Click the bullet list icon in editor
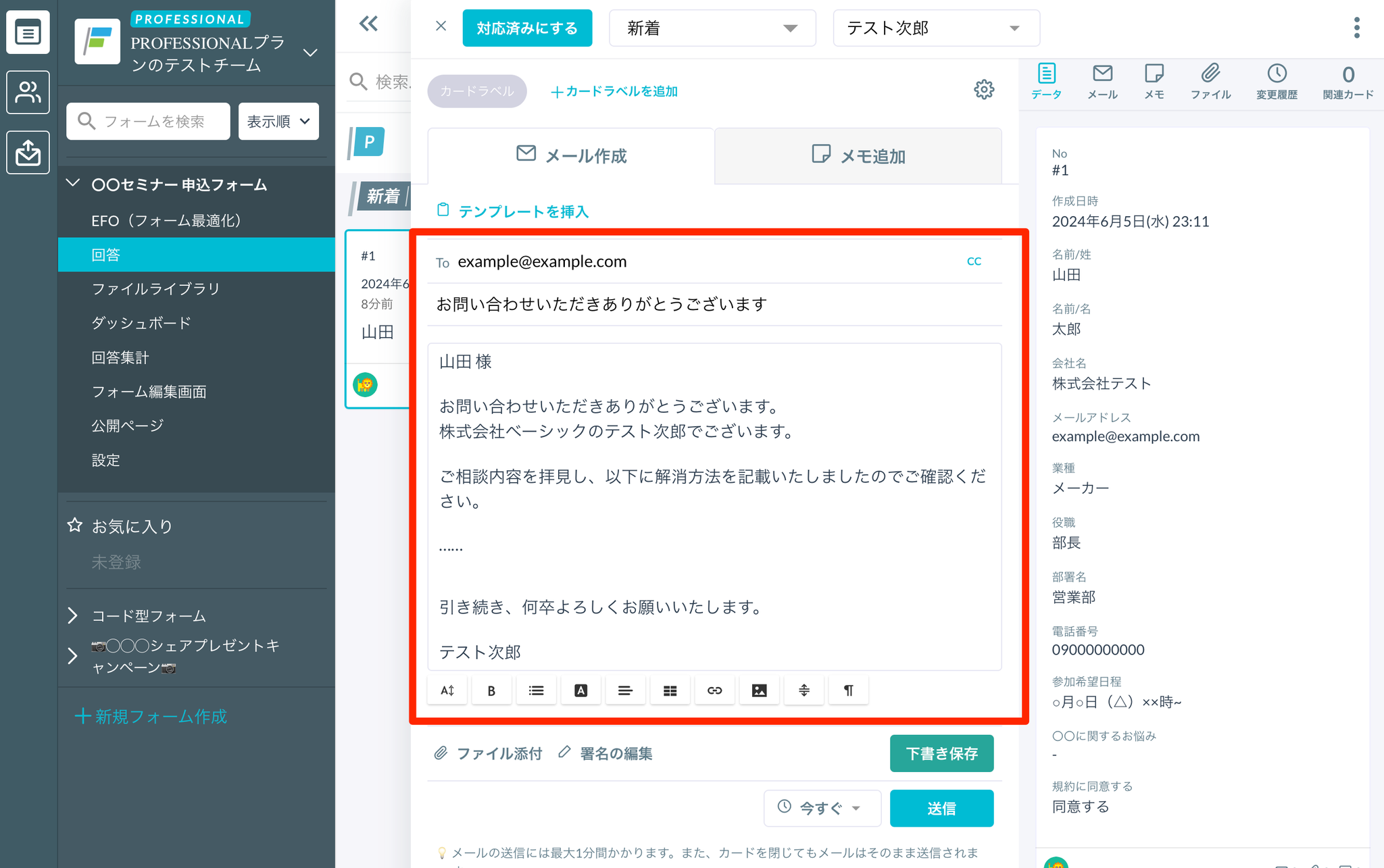1384x868 pixels. point(536,690)
